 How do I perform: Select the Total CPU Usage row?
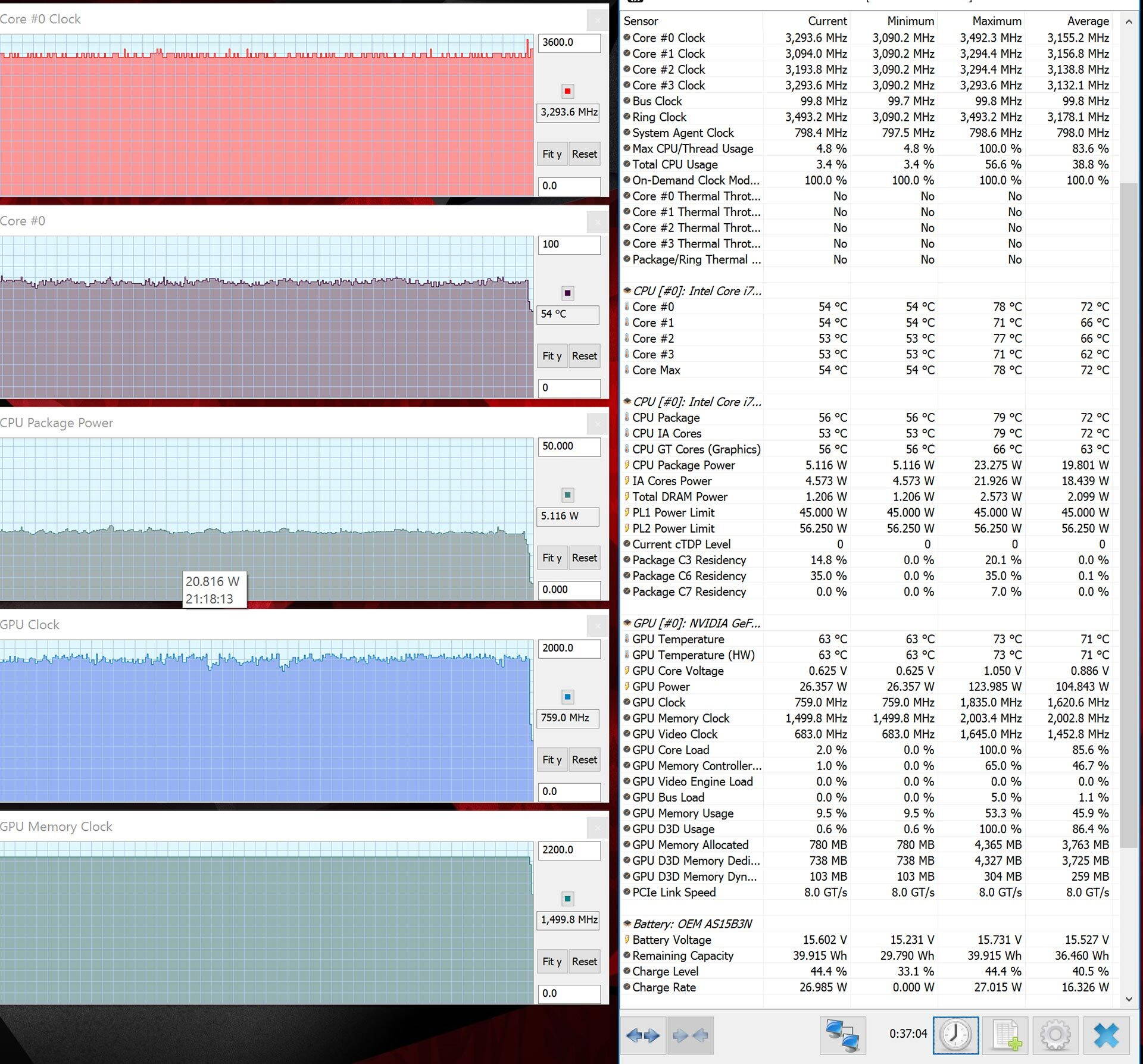click(867, 164)
